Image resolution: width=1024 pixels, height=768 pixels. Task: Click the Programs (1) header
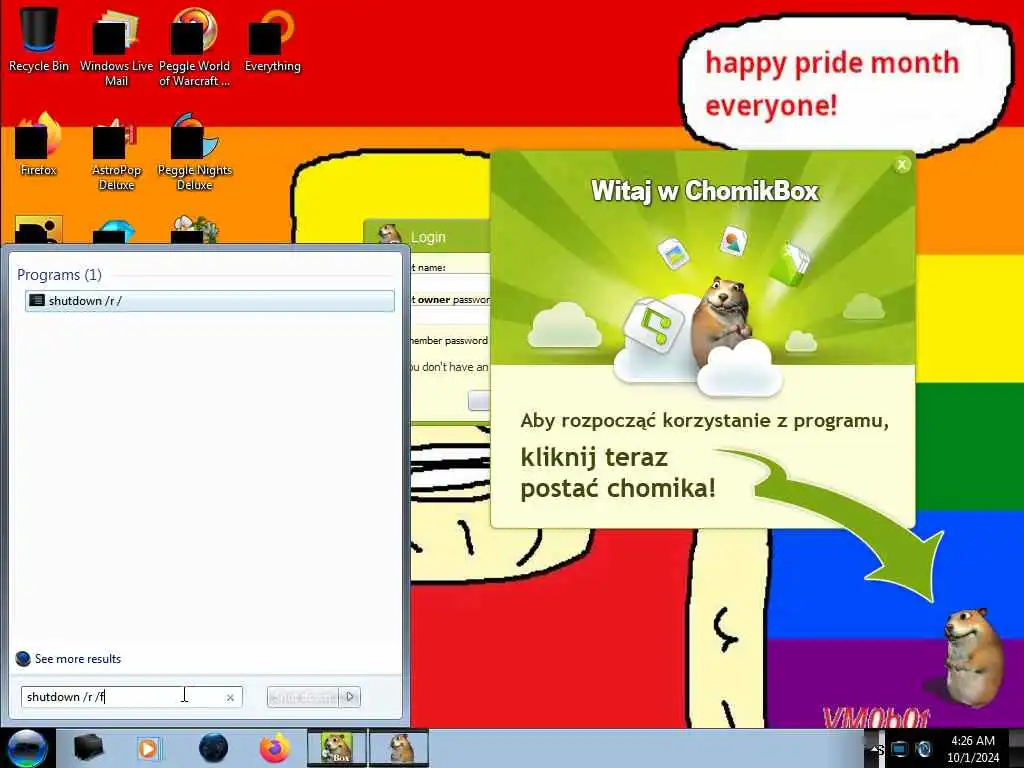pyautogui.click(x=59, y=274)
